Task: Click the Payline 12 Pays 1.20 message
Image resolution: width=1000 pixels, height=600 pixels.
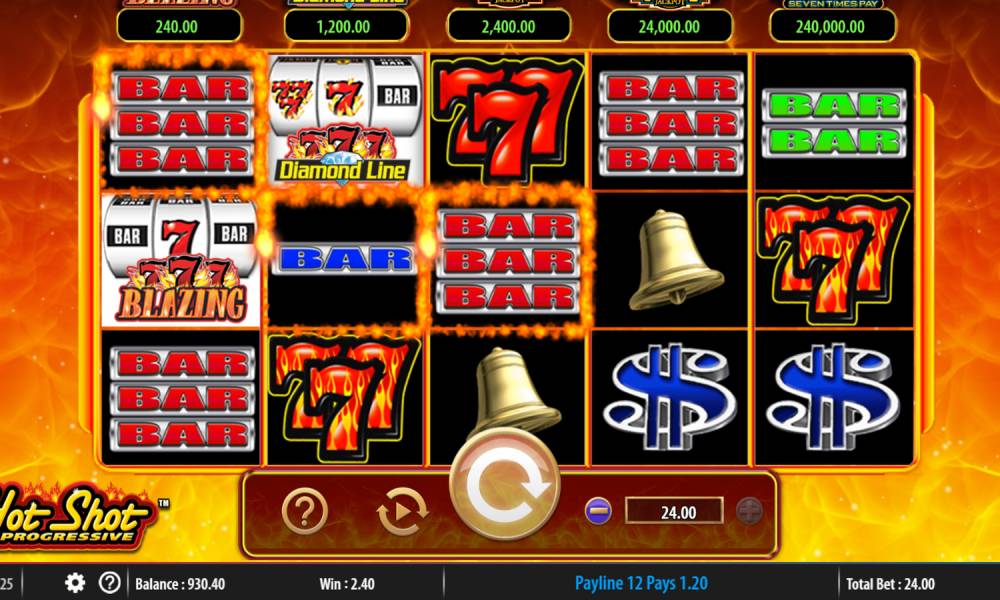Action: coord(641,583)
